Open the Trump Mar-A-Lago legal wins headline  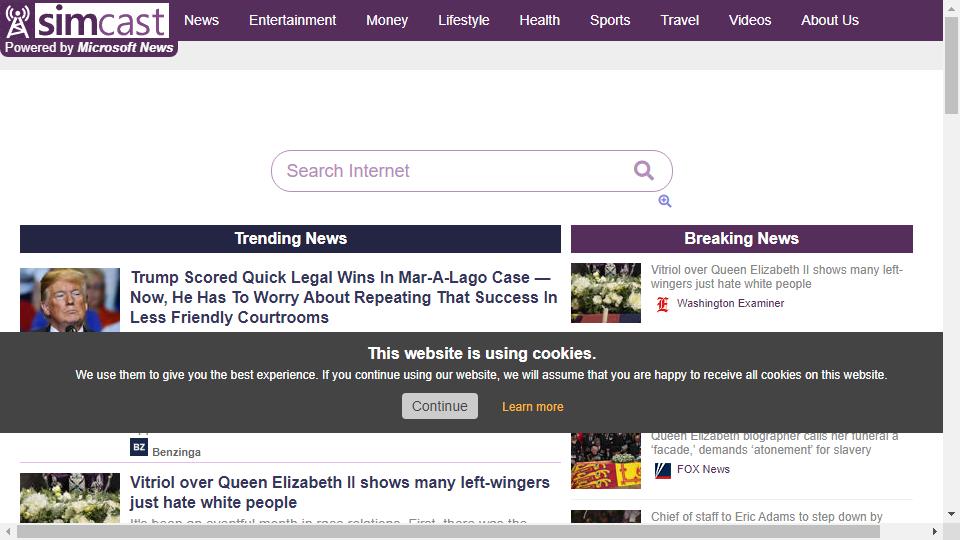[x=343, y=298]
